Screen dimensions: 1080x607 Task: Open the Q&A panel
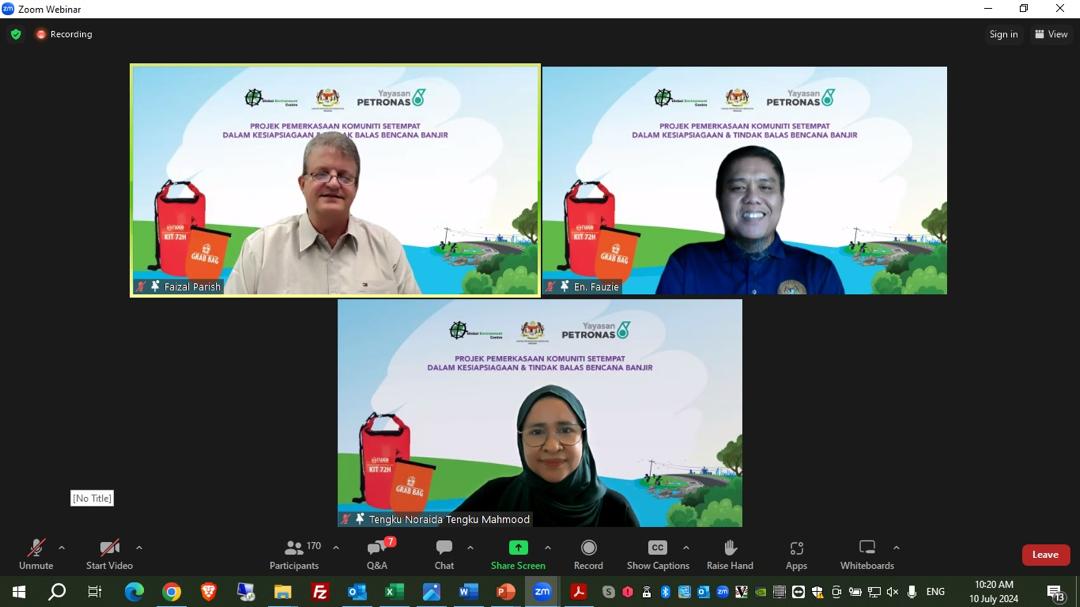377,554
